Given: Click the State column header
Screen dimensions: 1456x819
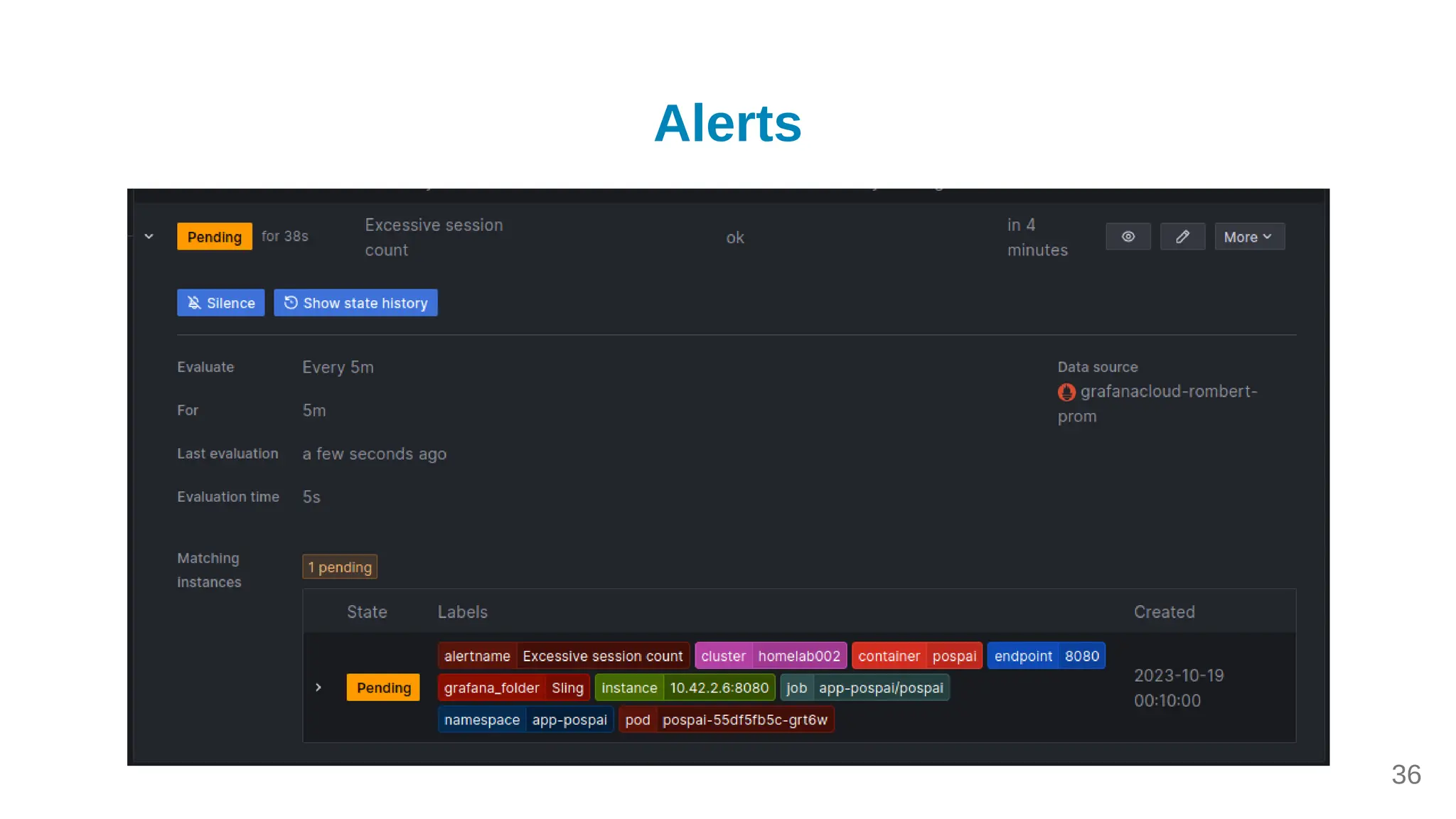Looking at the screenshot, I should tap(367, 612).
